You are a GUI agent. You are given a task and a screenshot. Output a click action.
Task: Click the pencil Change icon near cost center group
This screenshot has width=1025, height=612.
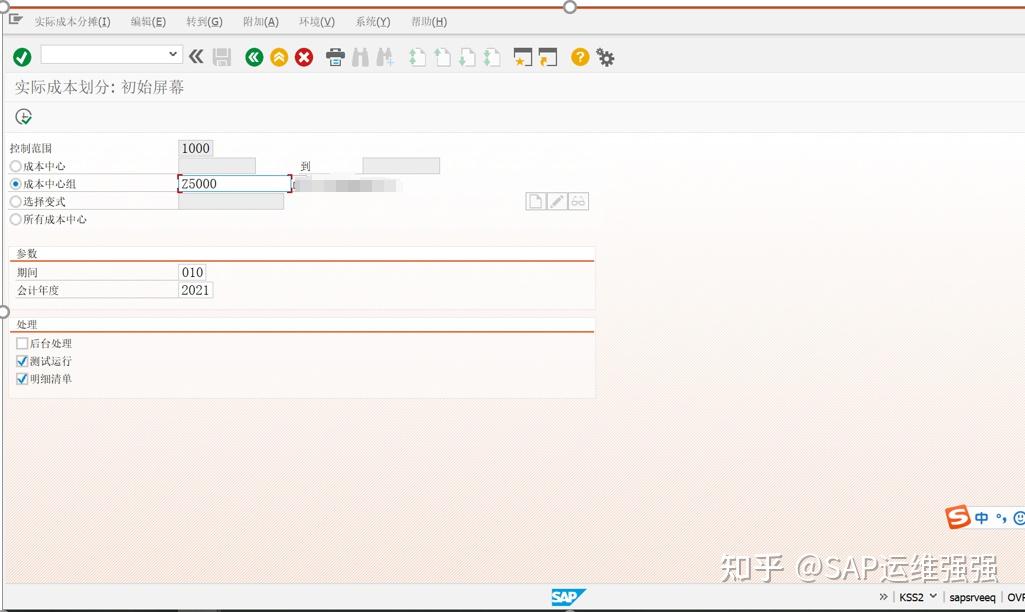pyautogui.click(x=556, y=200)
